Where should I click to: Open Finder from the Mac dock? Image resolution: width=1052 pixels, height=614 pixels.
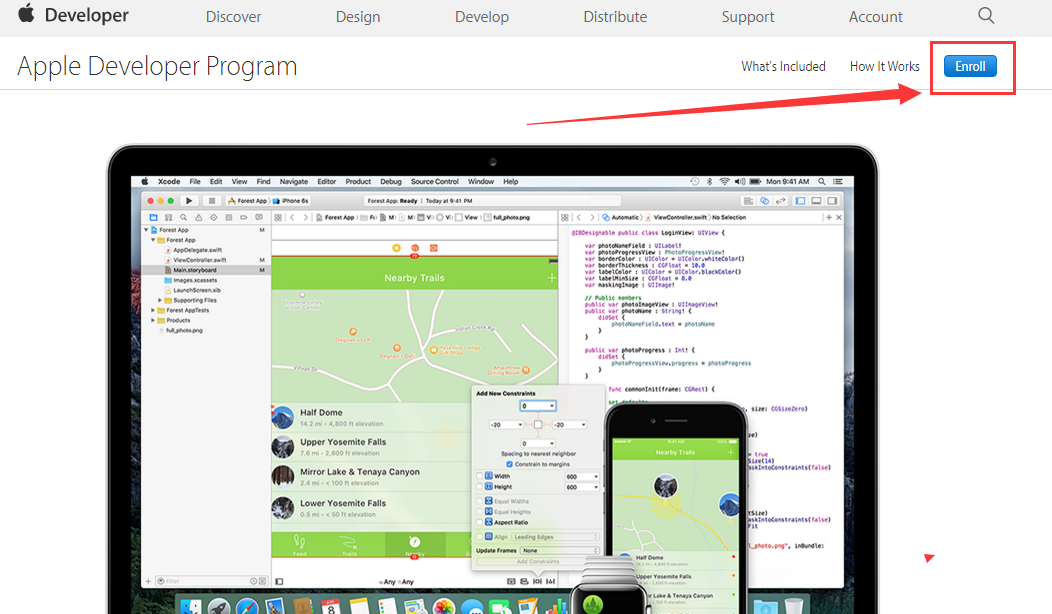(191, 606)
